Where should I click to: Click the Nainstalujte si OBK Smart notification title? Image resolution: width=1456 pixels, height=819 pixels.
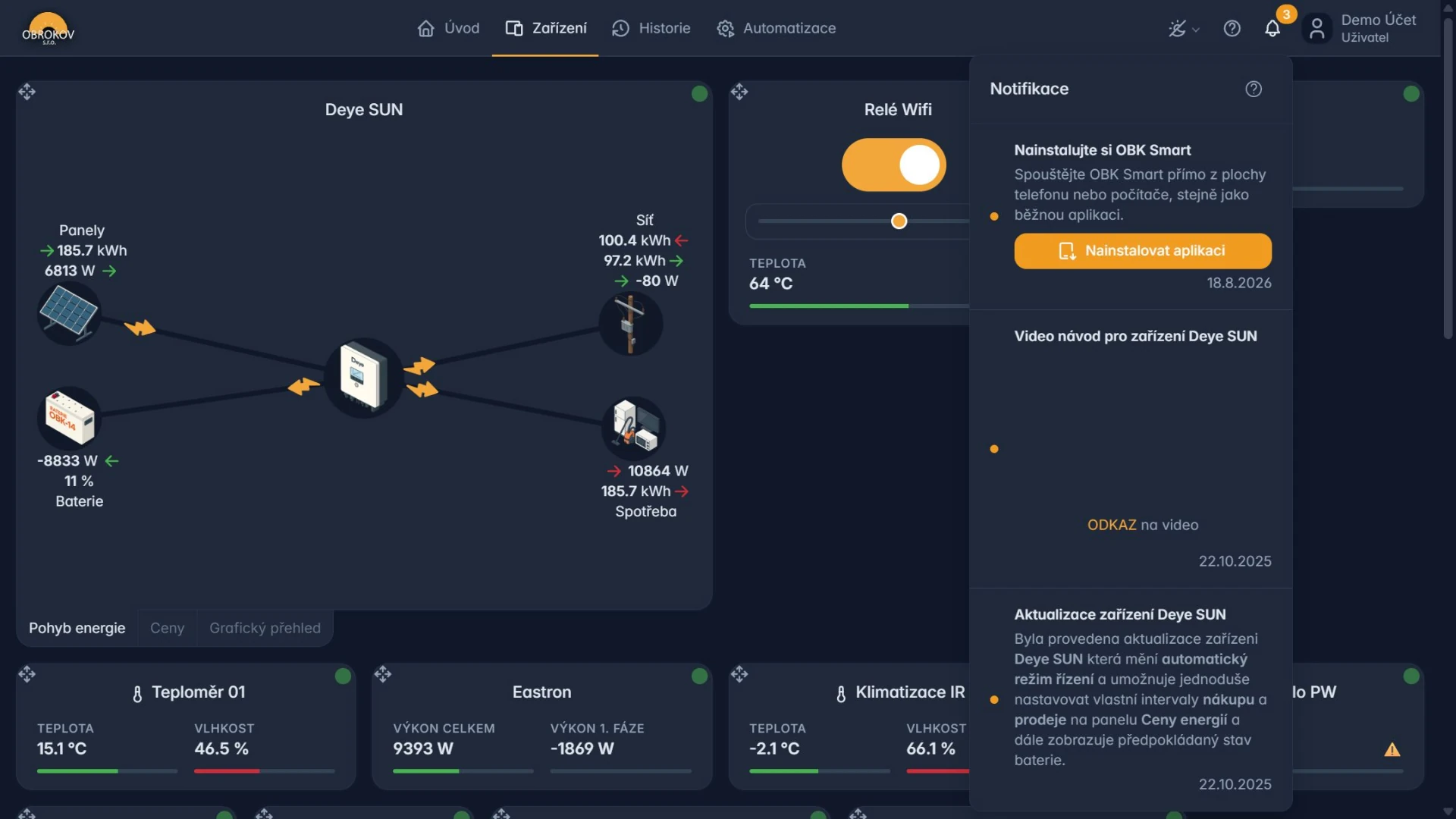pyautogui.click(x=1103, y=150)
